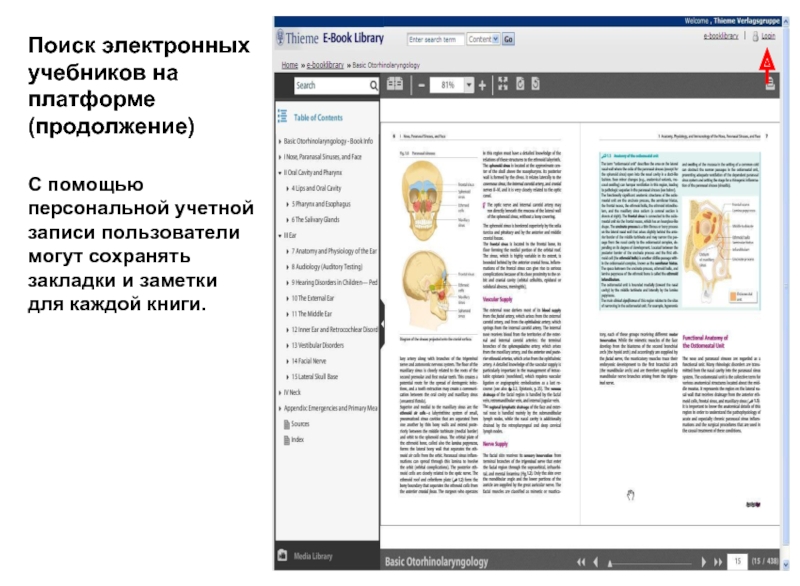Follow the Home breadcrumb link
The width and height of the screenshot is (800, 586).
[289, 65]
